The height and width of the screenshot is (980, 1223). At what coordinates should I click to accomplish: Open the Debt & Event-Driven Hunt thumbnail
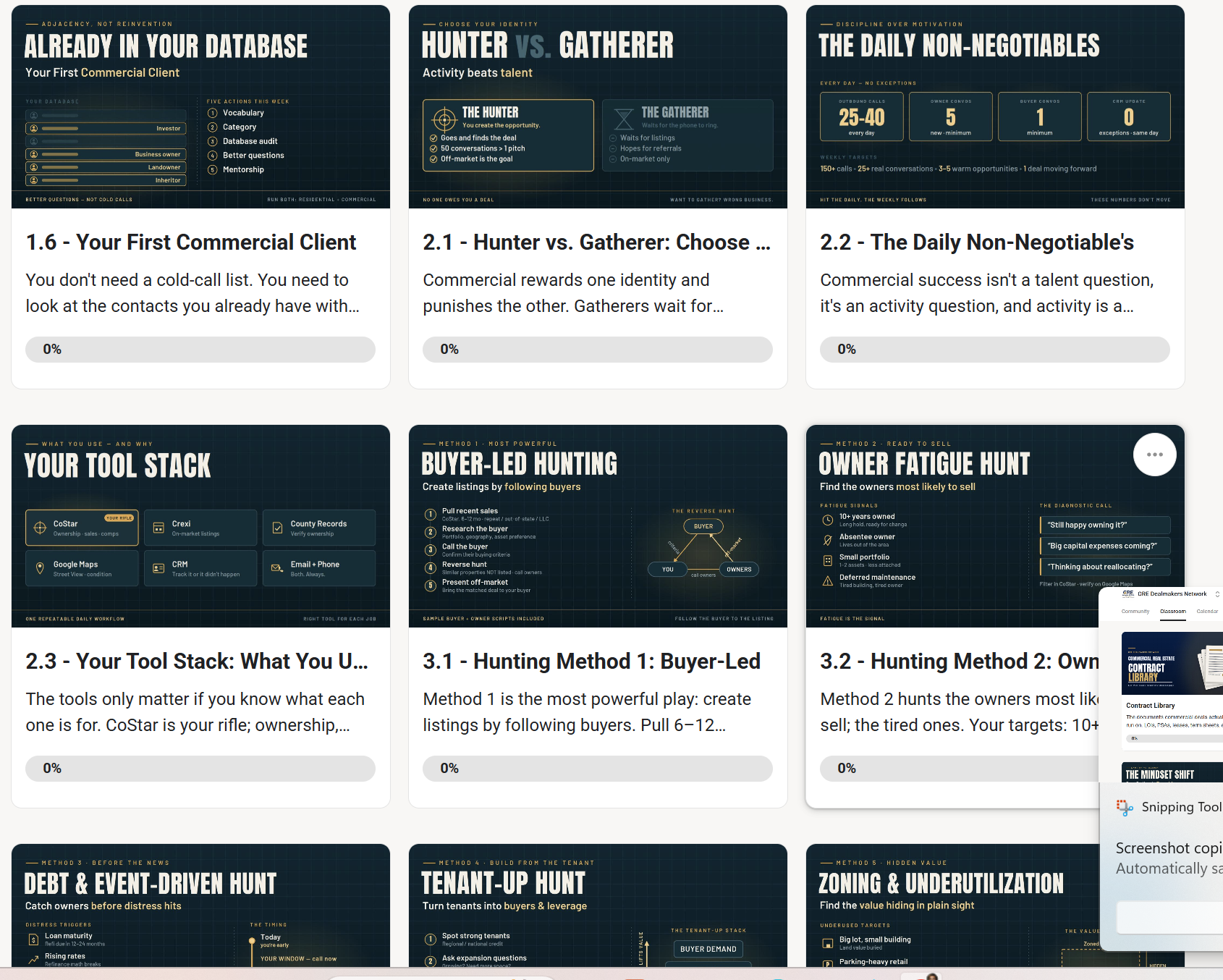[x=200, y=905]
